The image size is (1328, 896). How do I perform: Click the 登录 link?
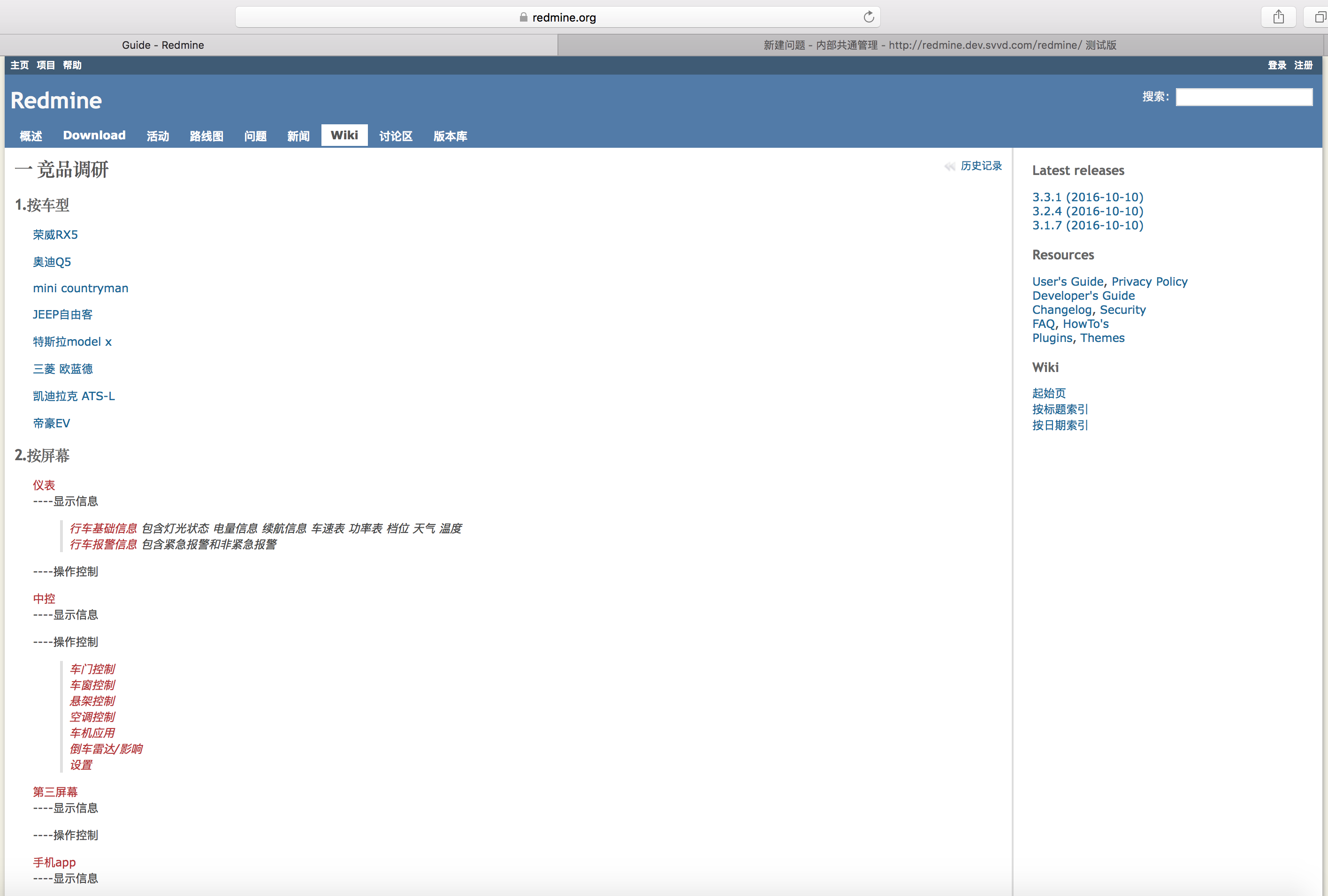click(1276, 65)
